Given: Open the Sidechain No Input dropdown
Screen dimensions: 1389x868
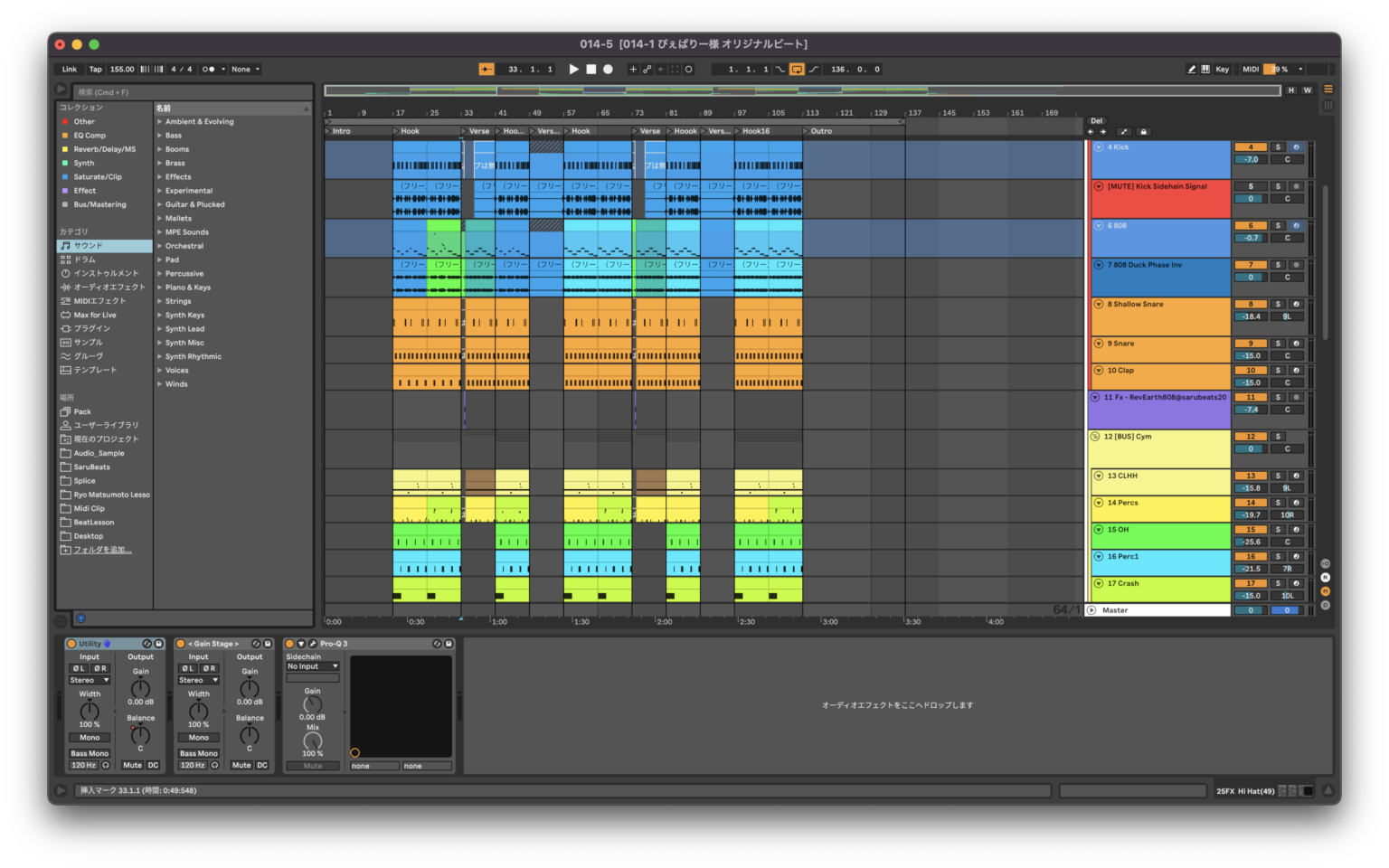Looking at the screenshot, I should click(312, 666).
